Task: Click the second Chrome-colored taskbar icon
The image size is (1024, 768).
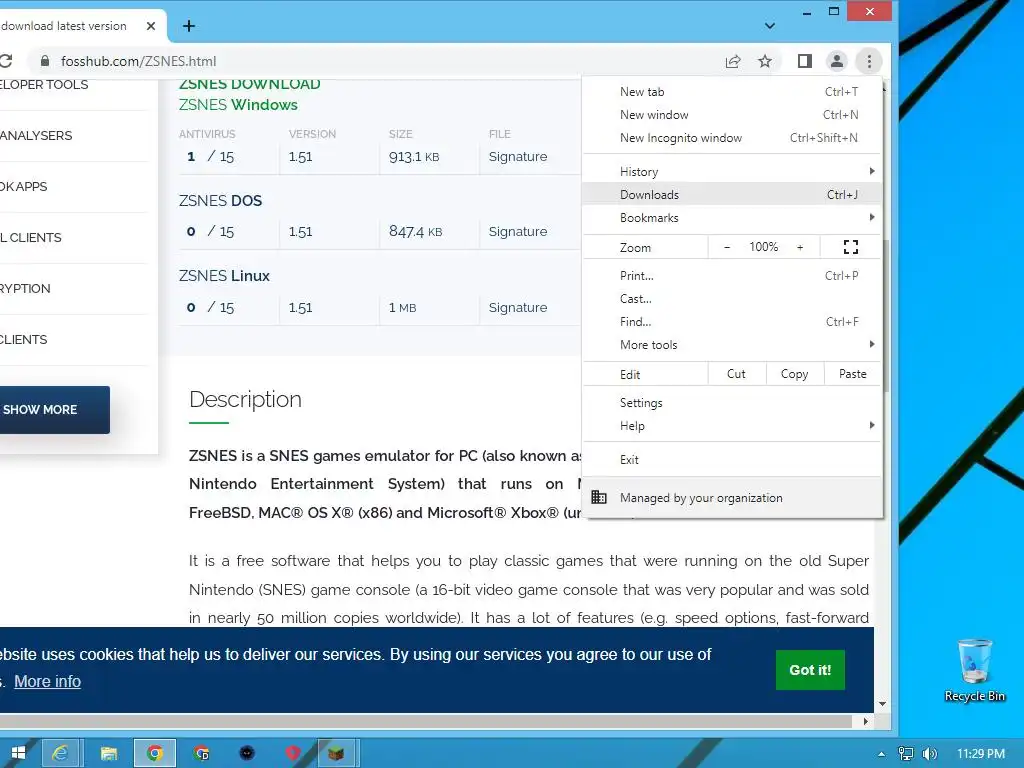Action: coord(201,753)
